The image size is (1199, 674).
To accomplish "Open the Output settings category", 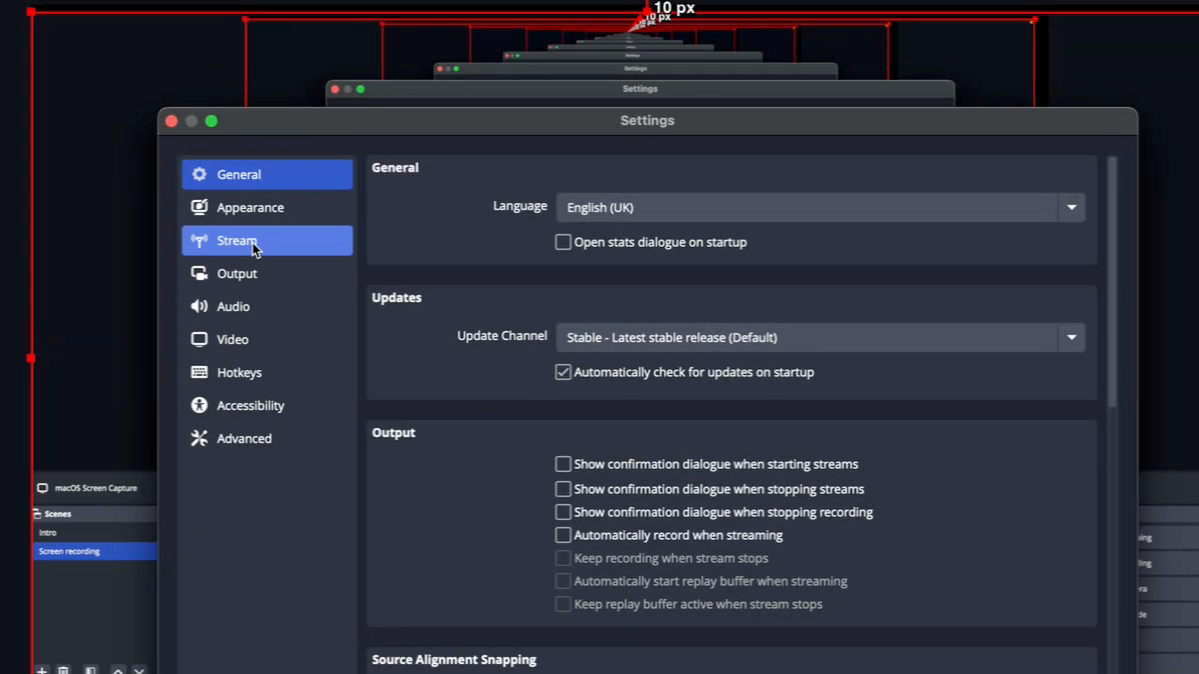I will tap(237, 274).
